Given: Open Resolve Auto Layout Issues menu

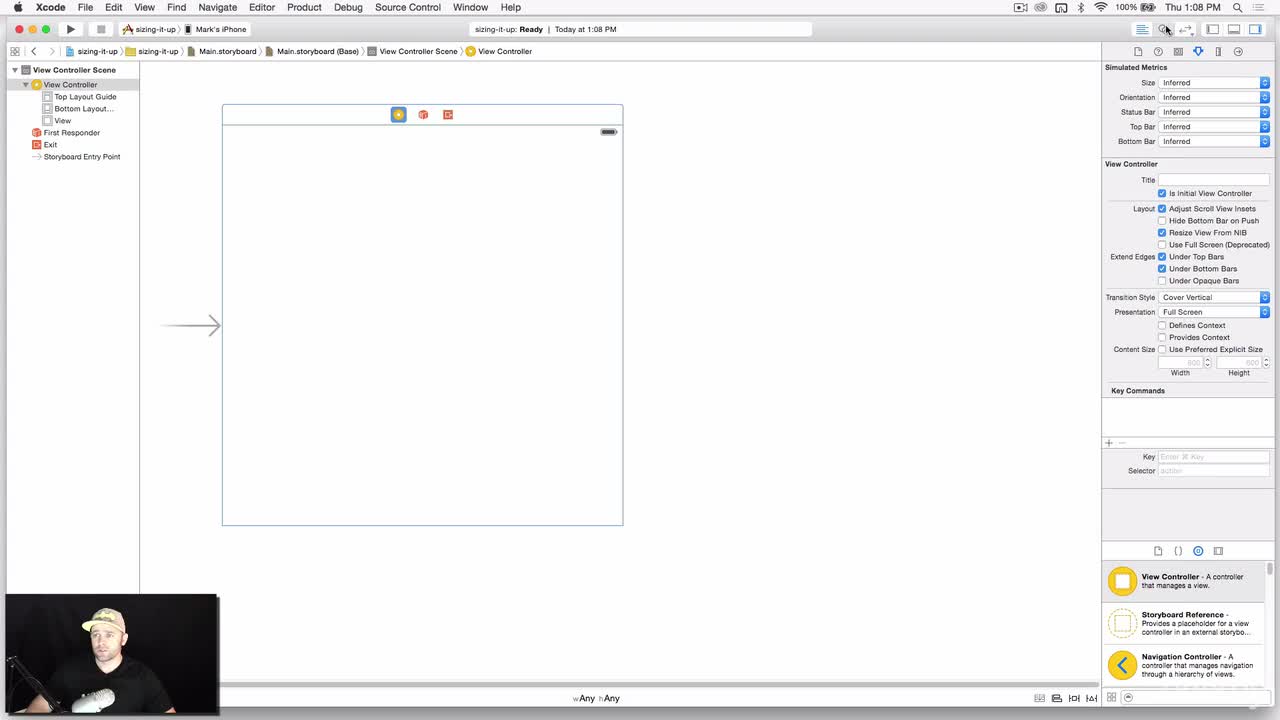Looking at the screenshot, I should pos(1091,698).
